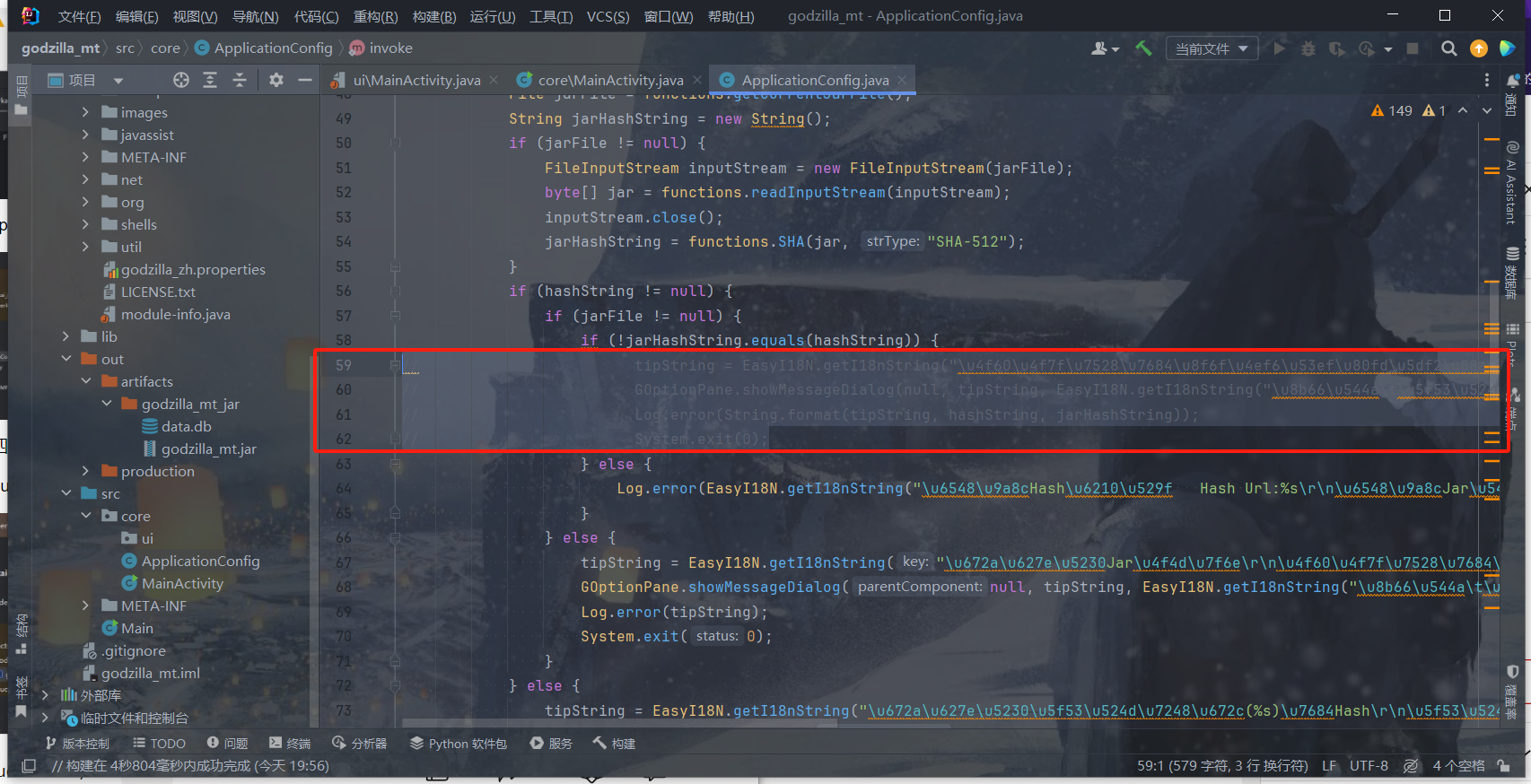The height and width of the screenshot is (784, 1531).
Task: Close the ui\MainActivity.java tab
Action: point(494,80)
